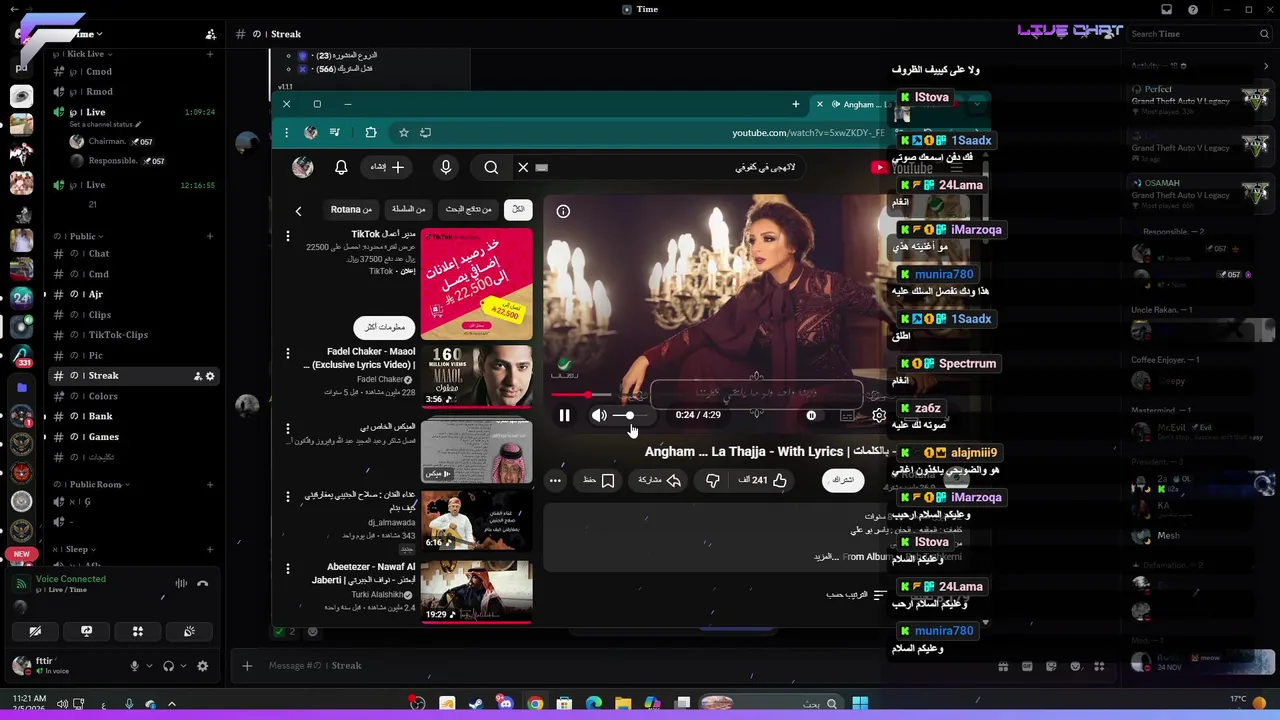This screenshot has height=720, width=1280.
Task: Collapse the PublicRoom category
Action: tap(93, 484)
